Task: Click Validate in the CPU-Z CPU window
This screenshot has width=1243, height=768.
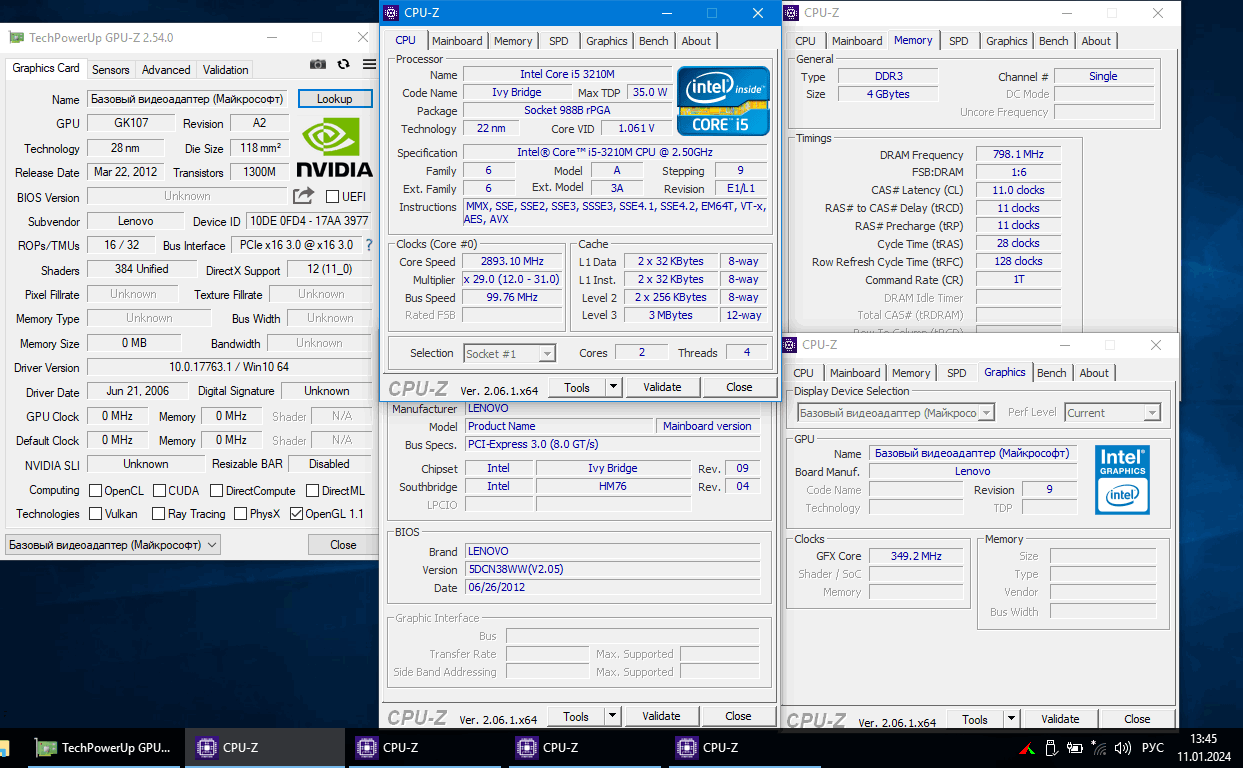Action: tap(662, 387)
